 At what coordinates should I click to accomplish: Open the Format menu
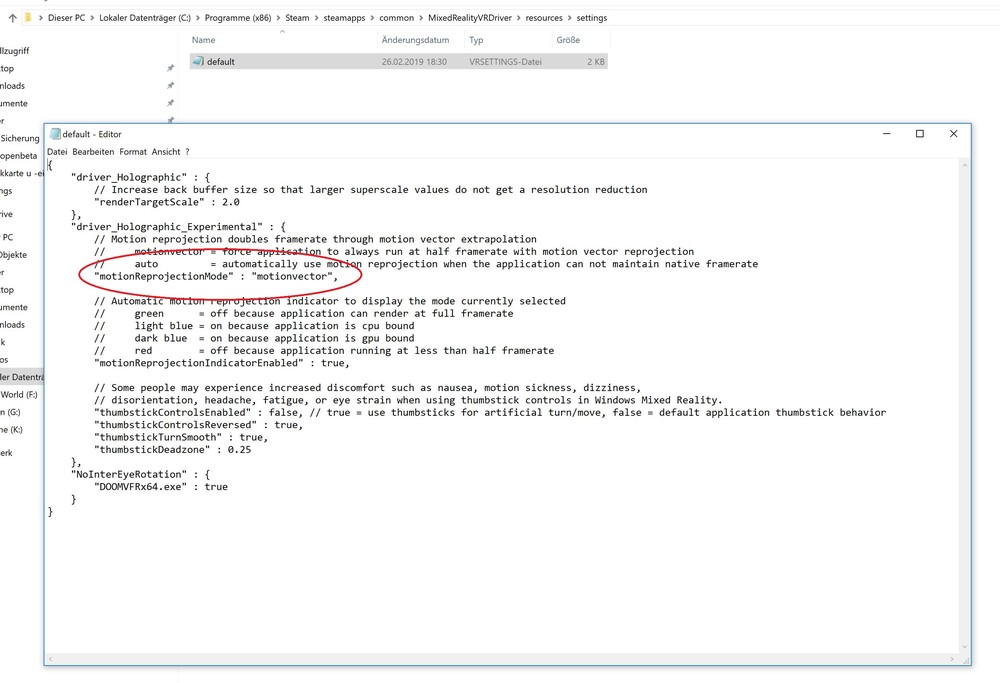point(133,152)
